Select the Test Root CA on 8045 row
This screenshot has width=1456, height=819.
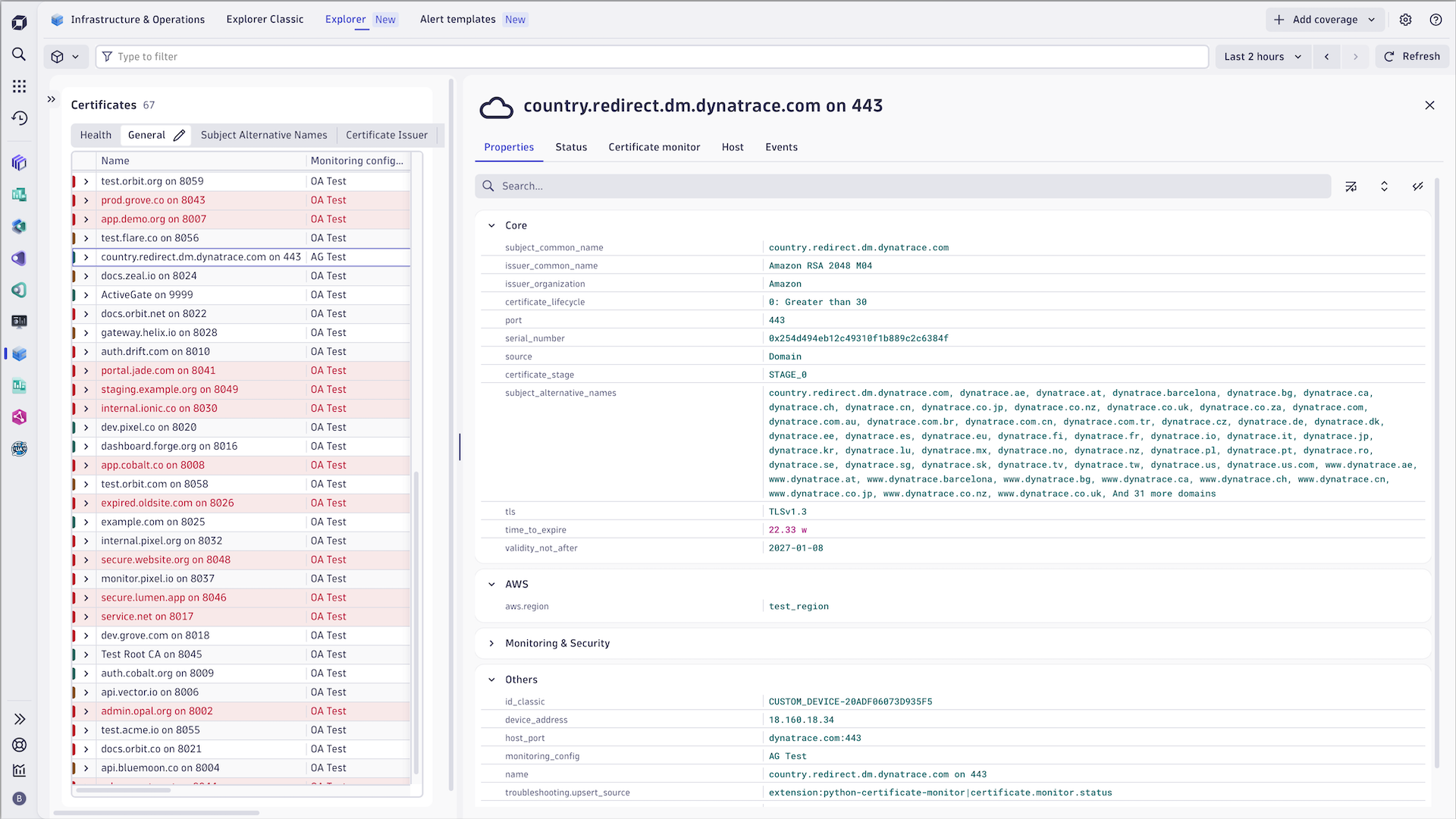(241, 654)
